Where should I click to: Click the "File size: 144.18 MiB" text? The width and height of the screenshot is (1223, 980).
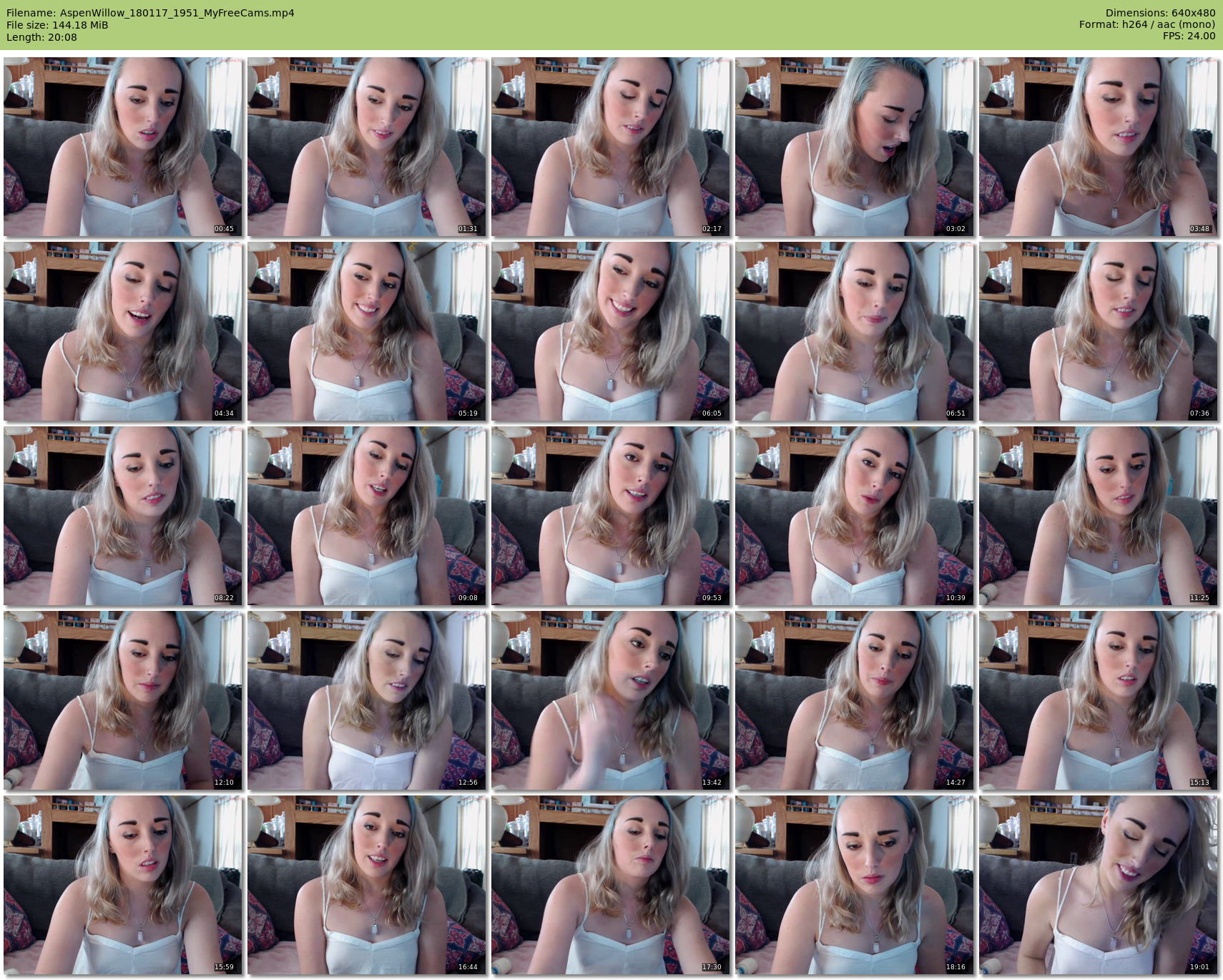(57, 25)
